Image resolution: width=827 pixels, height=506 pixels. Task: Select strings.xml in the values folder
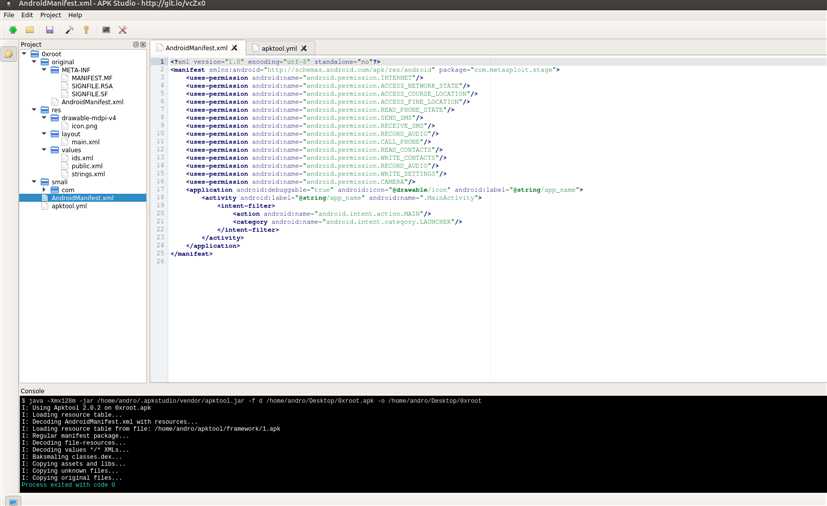pyautogui.click(x=88, y=174)
